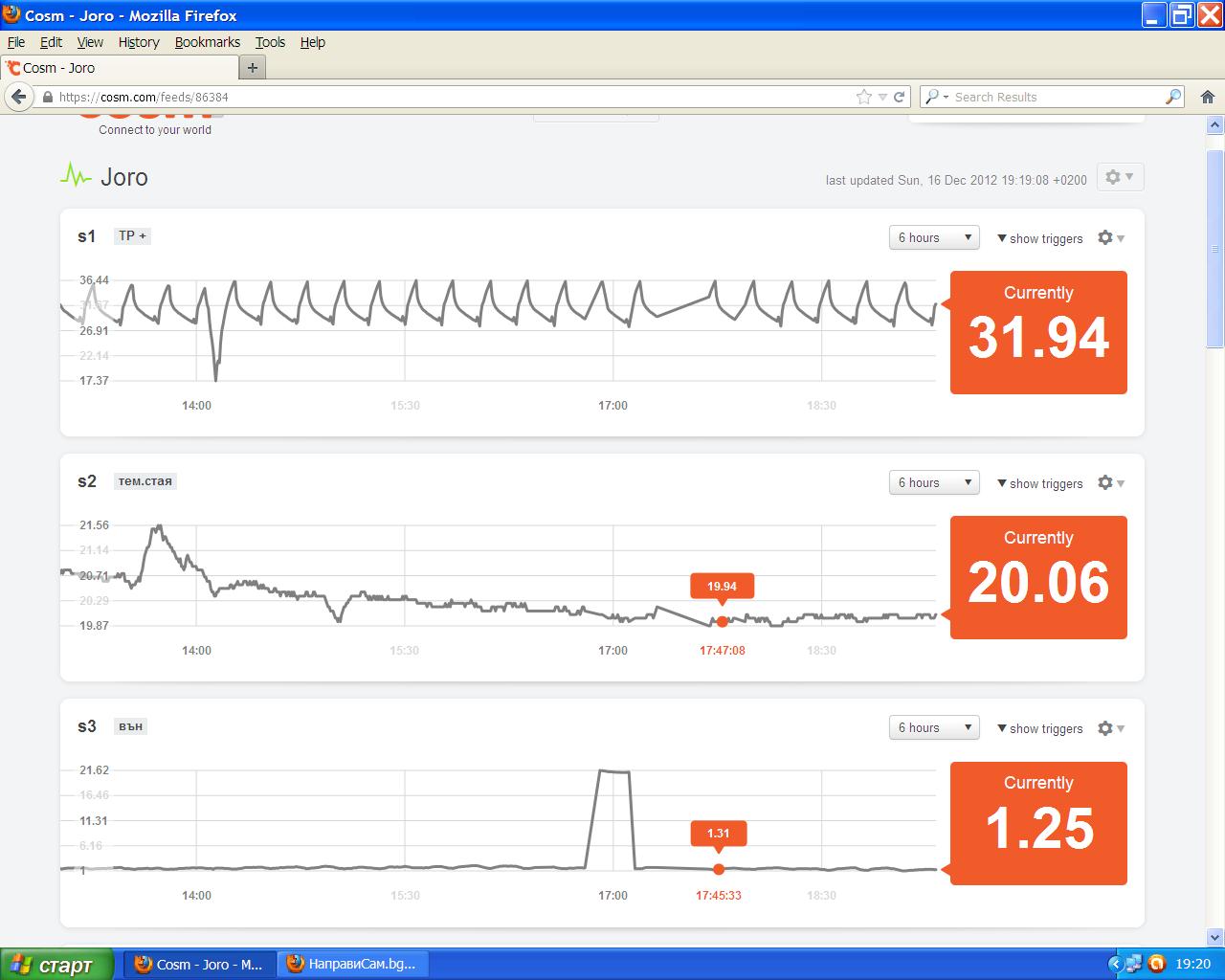Image resolution: width=1225 pixels, height=980 pixels.
Task: Switch to Cosm - Joro taskbar window
Action: 200,964
